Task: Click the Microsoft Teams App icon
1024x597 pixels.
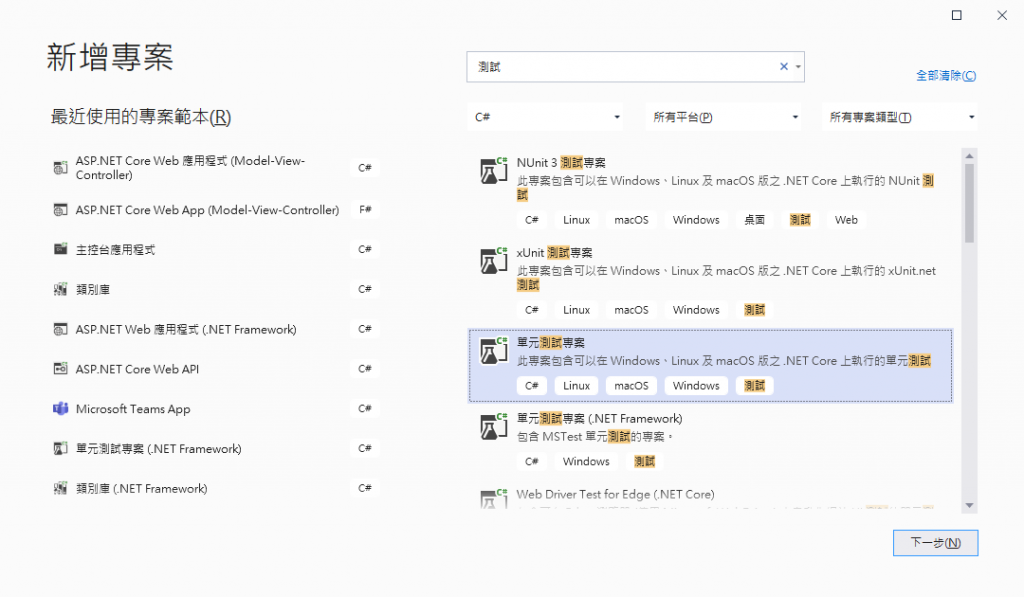Action: pos(60,408)
